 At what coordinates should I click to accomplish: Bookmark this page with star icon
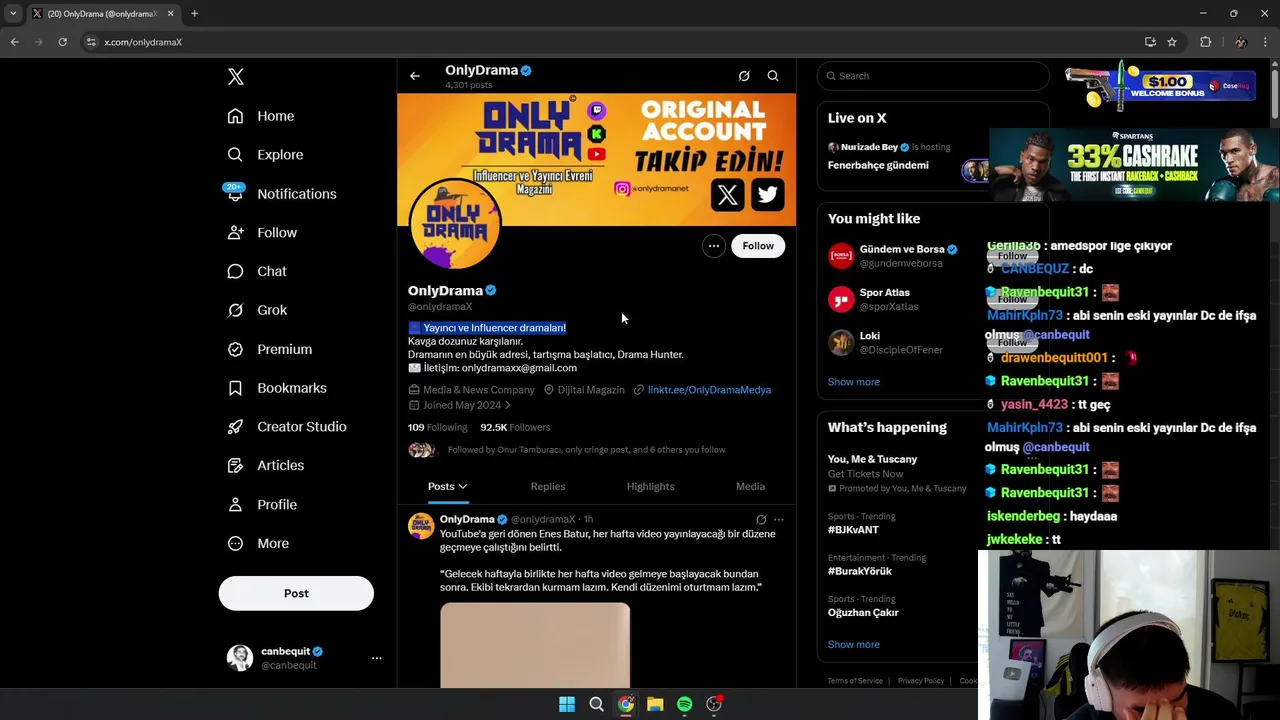(1172, 42)
